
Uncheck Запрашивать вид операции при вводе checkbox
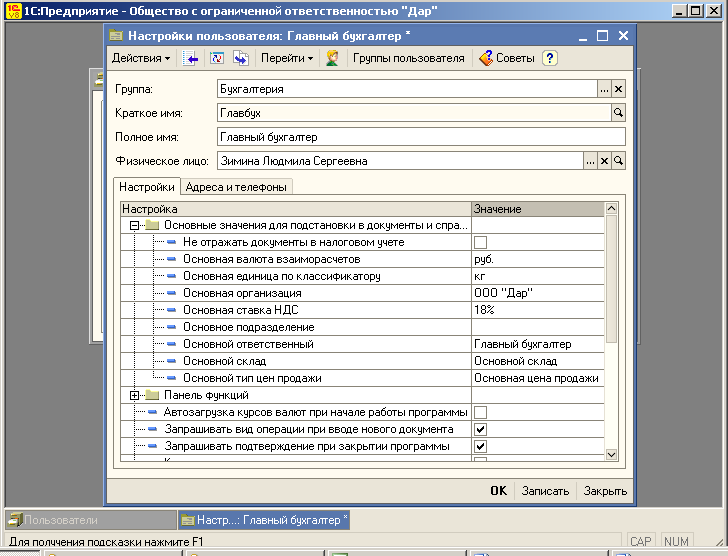[481, 429]
